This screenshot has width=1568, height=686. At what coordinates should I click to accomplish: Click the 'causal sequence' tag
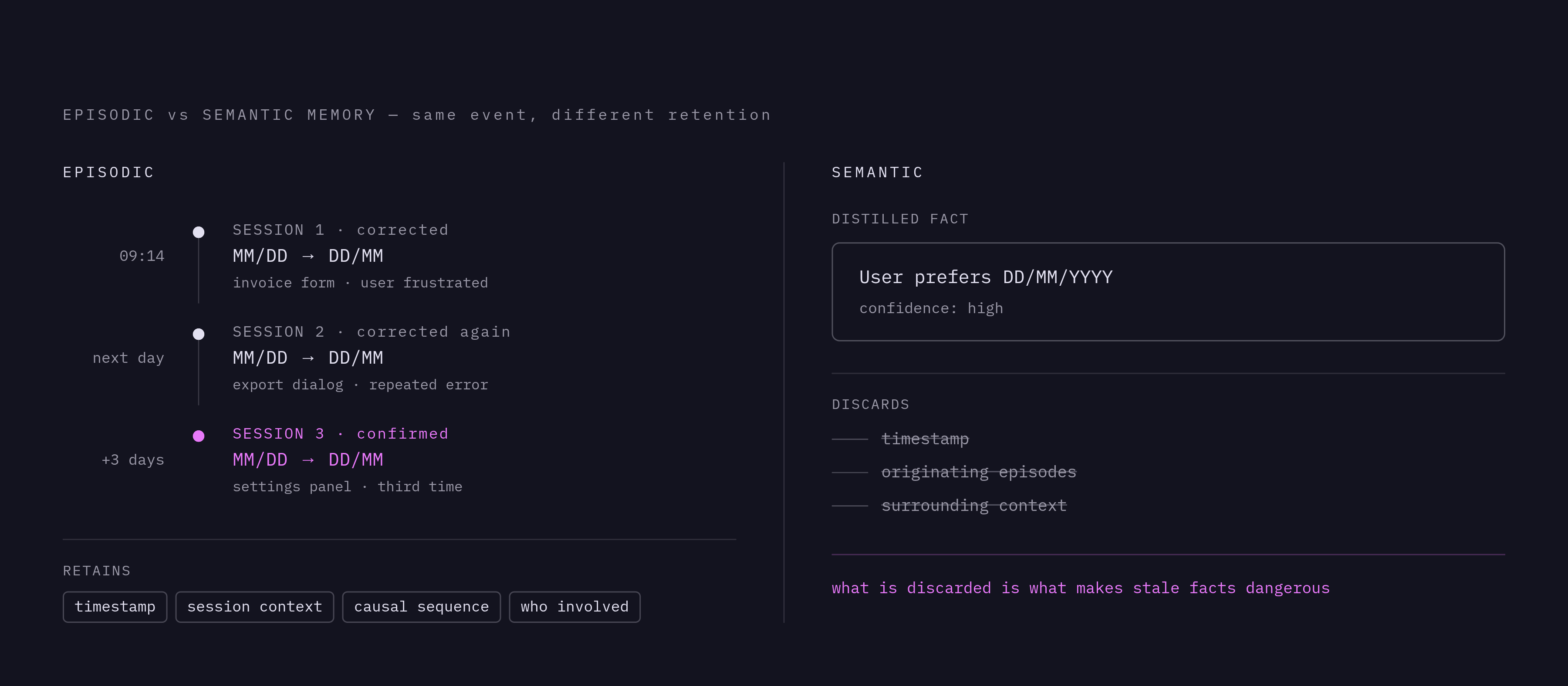pyautogui.click(x=421, y=607)
